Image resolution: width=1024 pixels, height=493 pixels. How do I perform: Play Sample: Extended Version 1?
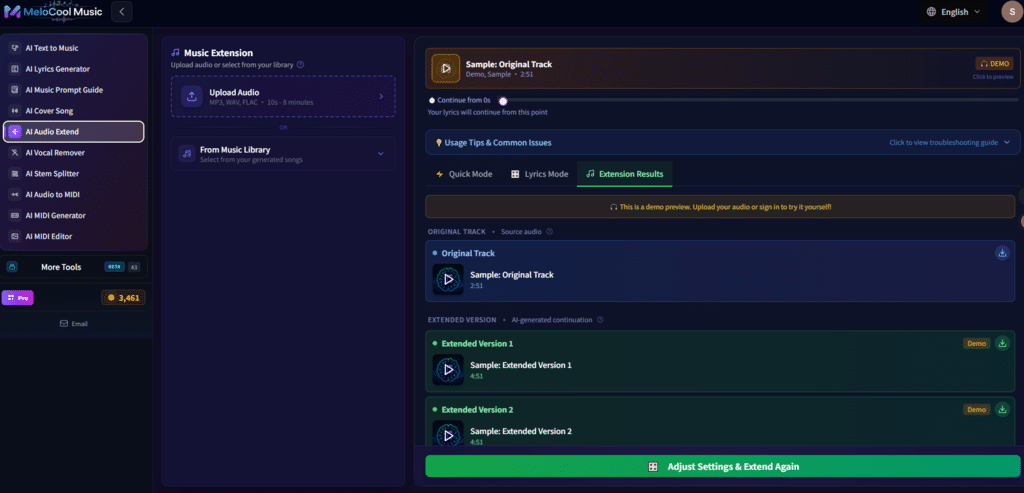pyautogui.click(x=448, y=370)
